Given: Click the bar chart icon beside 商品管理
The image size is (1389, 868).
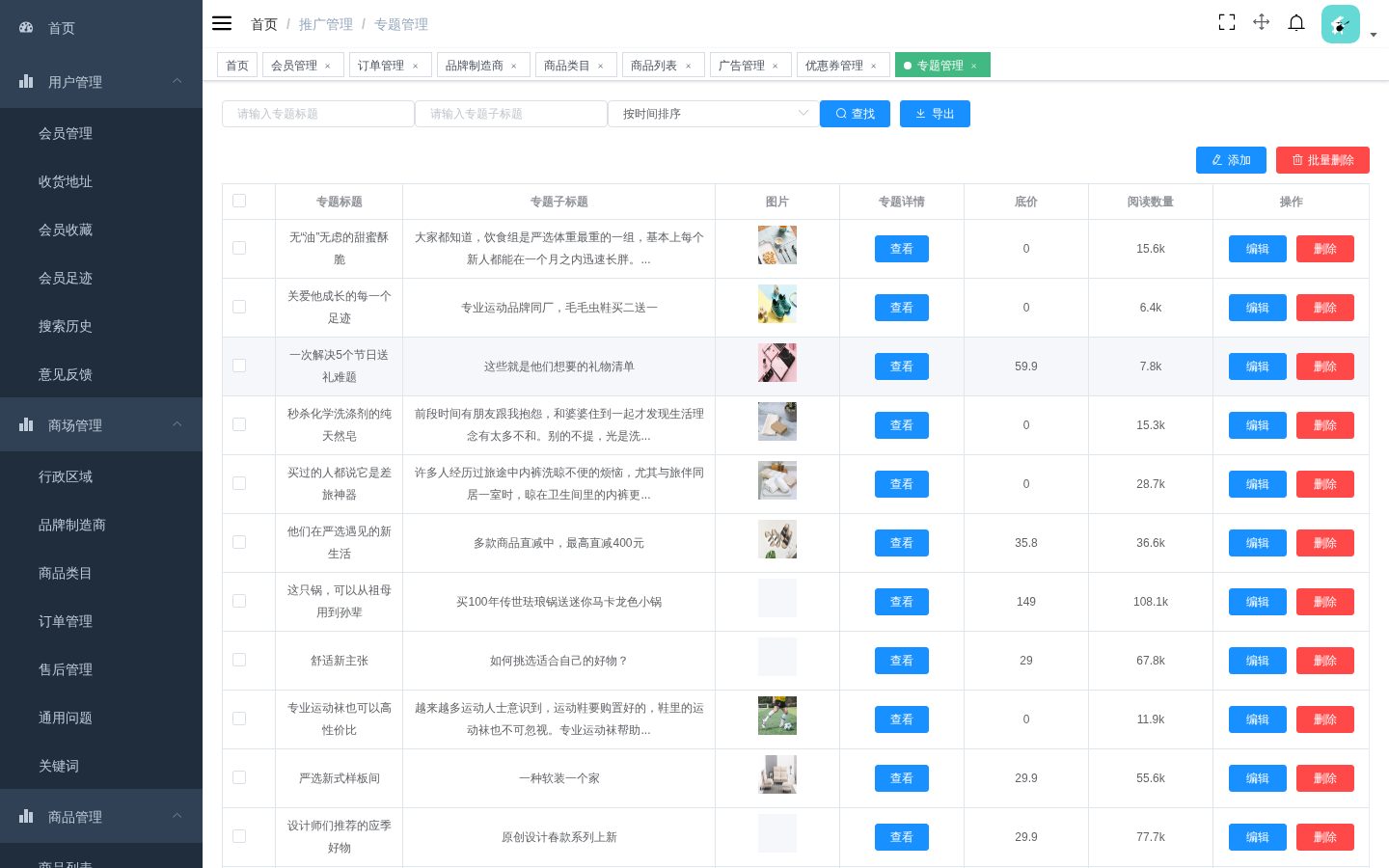Looking at the screenshot, I should click(26, 817).
